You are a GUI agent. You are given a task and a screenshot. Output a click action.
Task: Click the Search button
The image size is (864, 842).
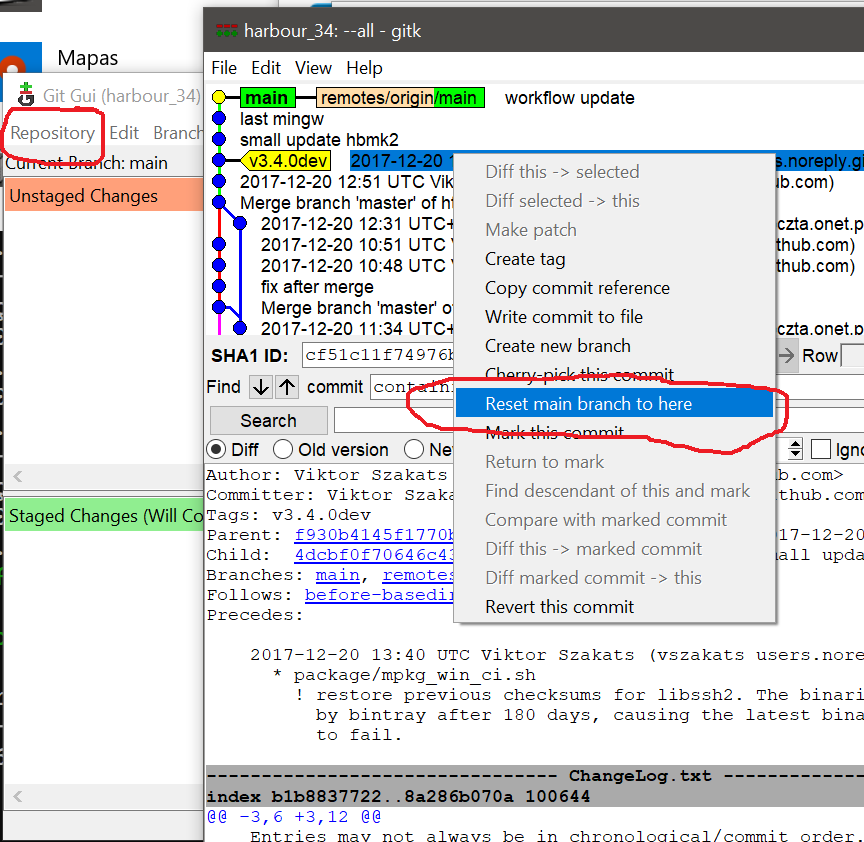click(268, 421)
